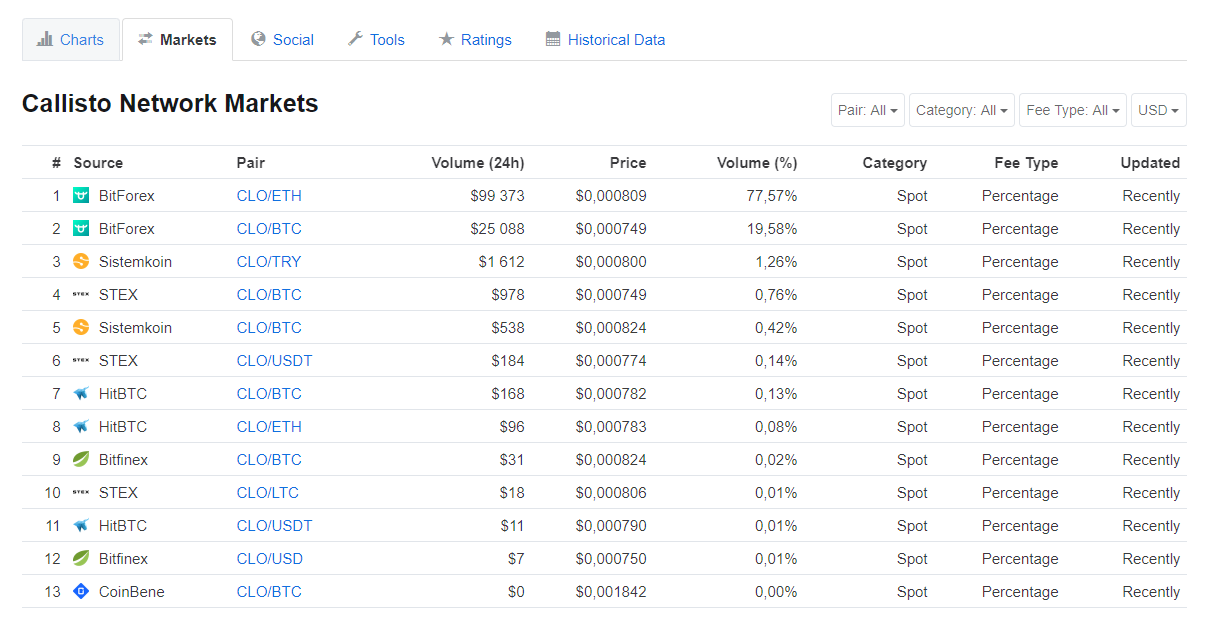Open CLO/ETH pair on HitBTC row 8
Image resolution: width=1220 pixels, height=637 pixels.
(269, 427)
